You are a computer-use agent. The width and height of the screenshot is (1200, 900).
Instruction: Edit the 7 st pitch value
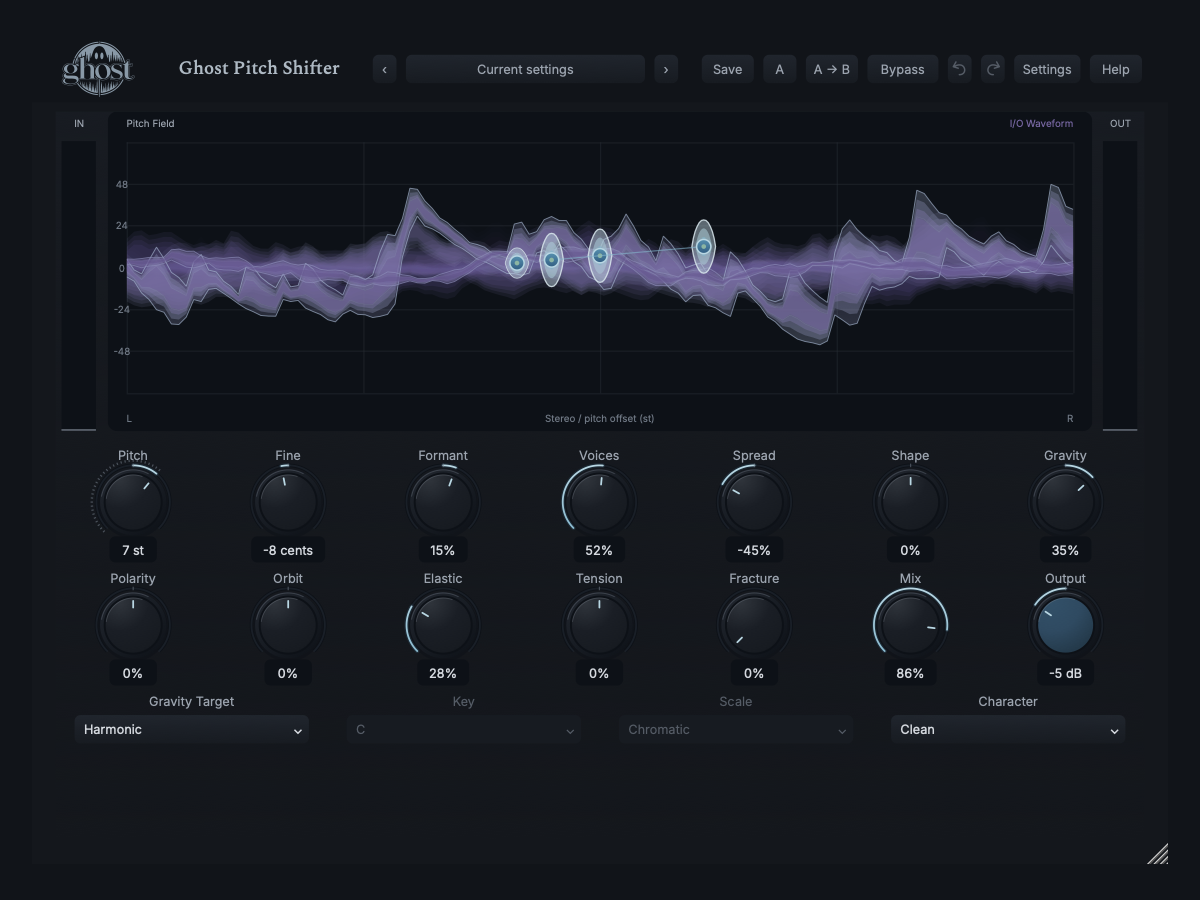tap(133, 550)
